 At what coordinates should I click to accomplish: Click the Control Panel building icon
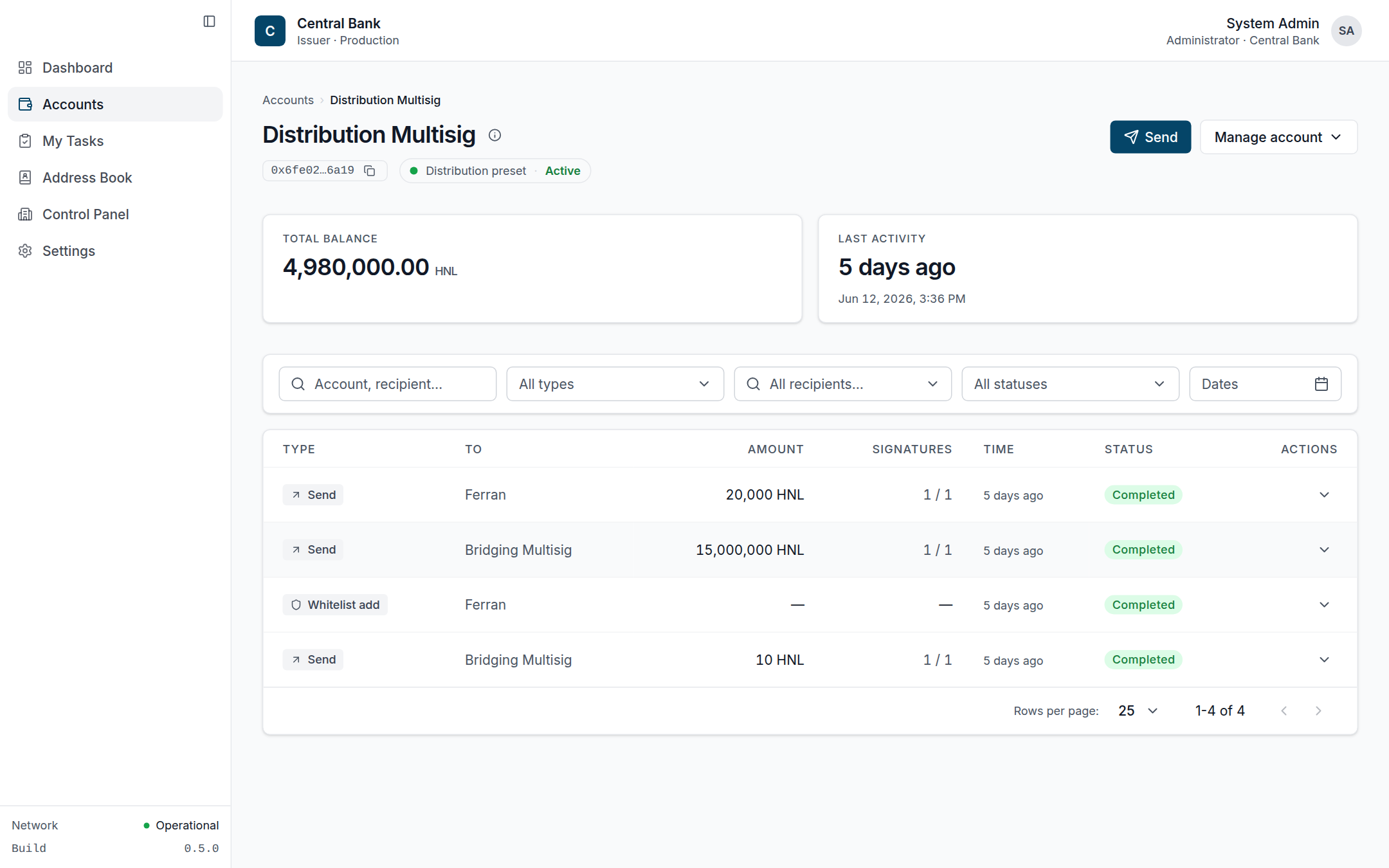coord(25,214)
